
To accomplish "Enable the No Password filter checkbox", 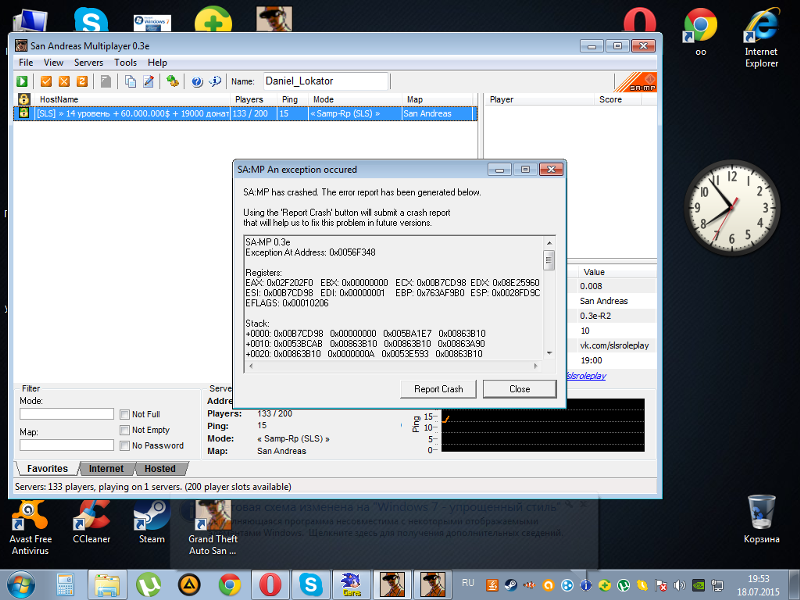I will point(124,445).
